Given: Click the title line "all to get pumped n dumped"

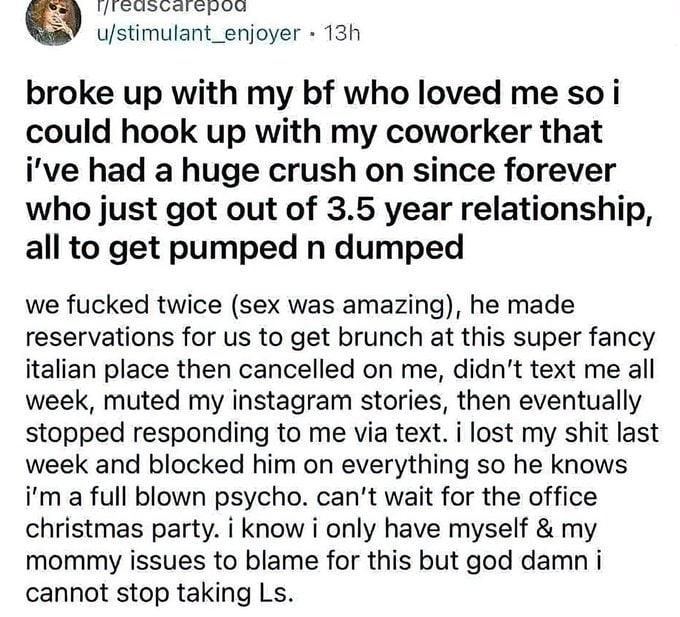Looking at the screenshot, I should 245,248.
